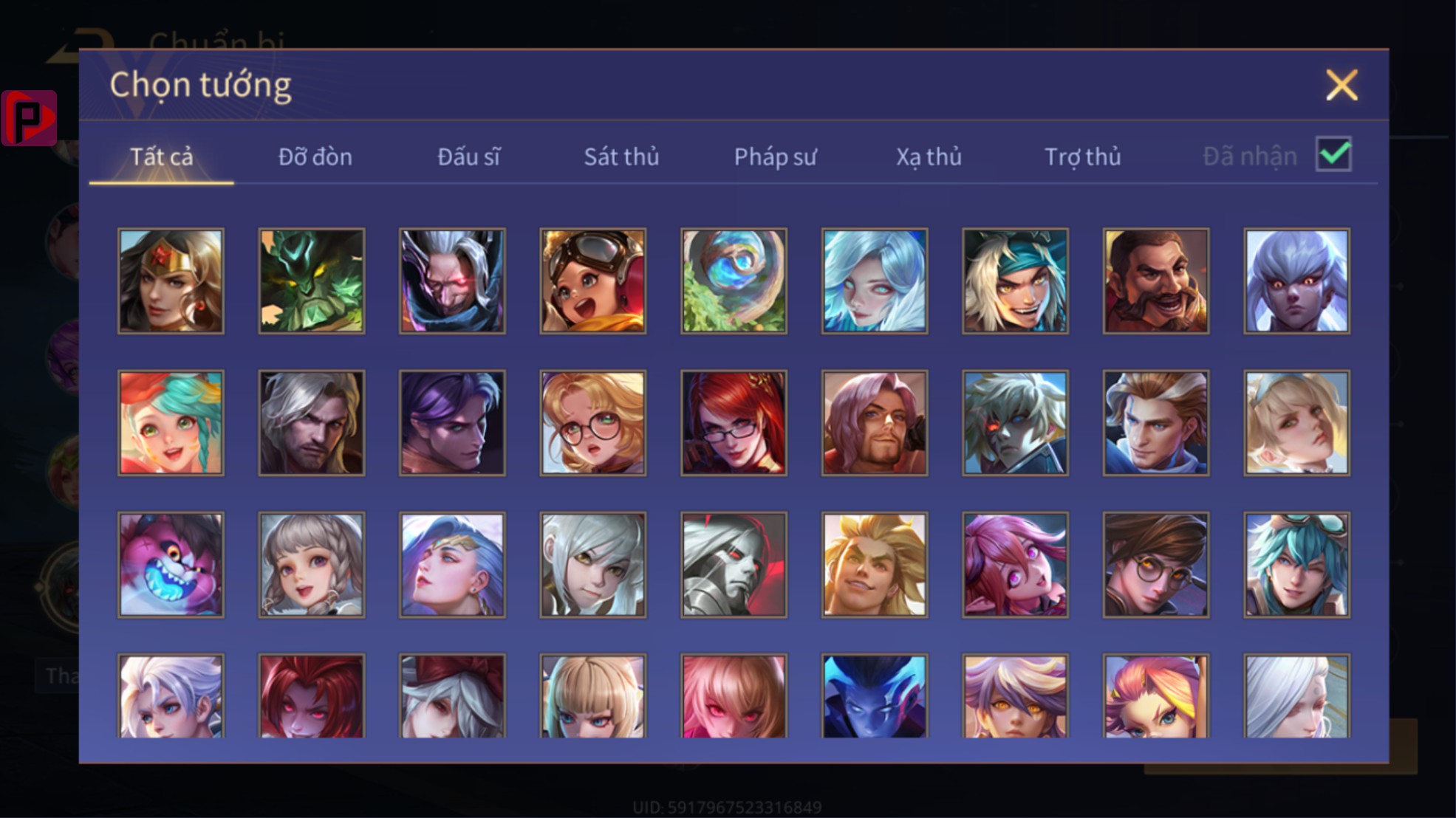The height and width of the screenshot is (818, 1456).
Task: Pick the brown-haired man with round glasses
Action: pos(1156,565)
